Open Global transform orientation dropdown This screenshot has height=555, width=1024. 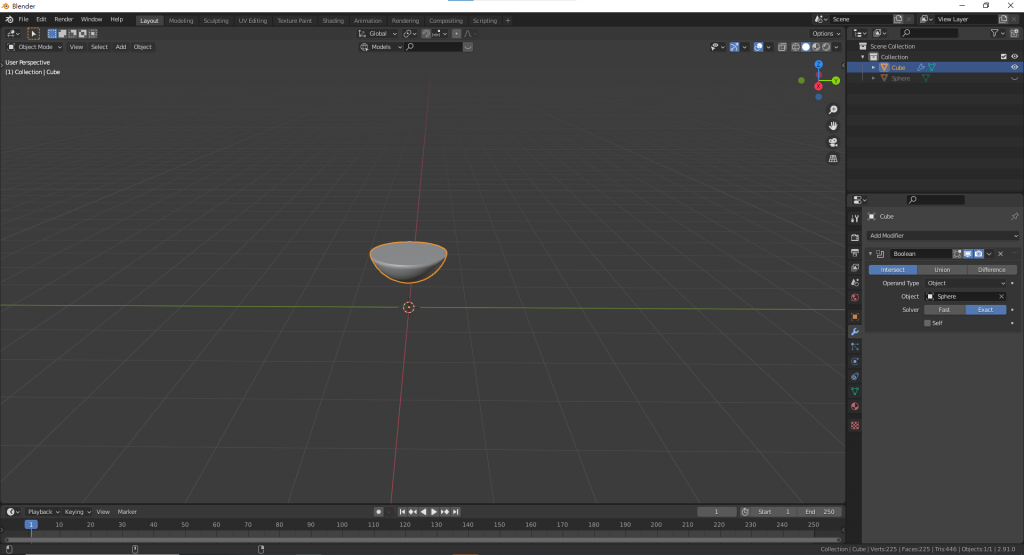click(377, 34)
